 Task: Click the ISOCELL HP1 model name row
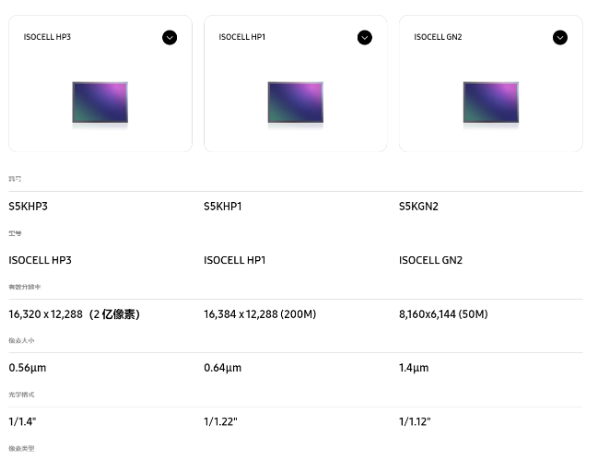[235, 260]
